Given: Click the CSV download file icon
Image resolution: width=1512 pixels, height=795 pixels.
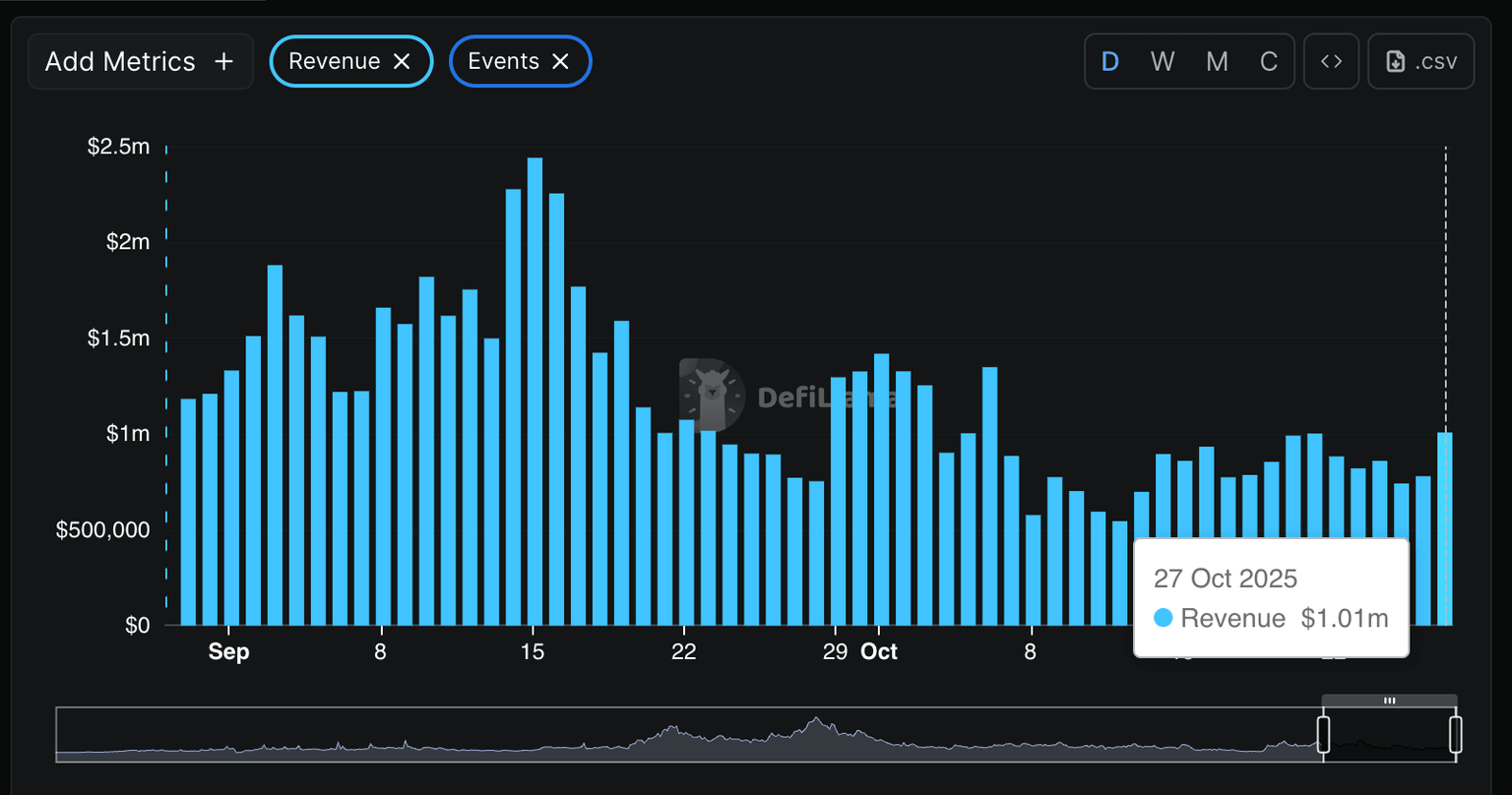Looking at the screenshot, I should [1395, 62].
